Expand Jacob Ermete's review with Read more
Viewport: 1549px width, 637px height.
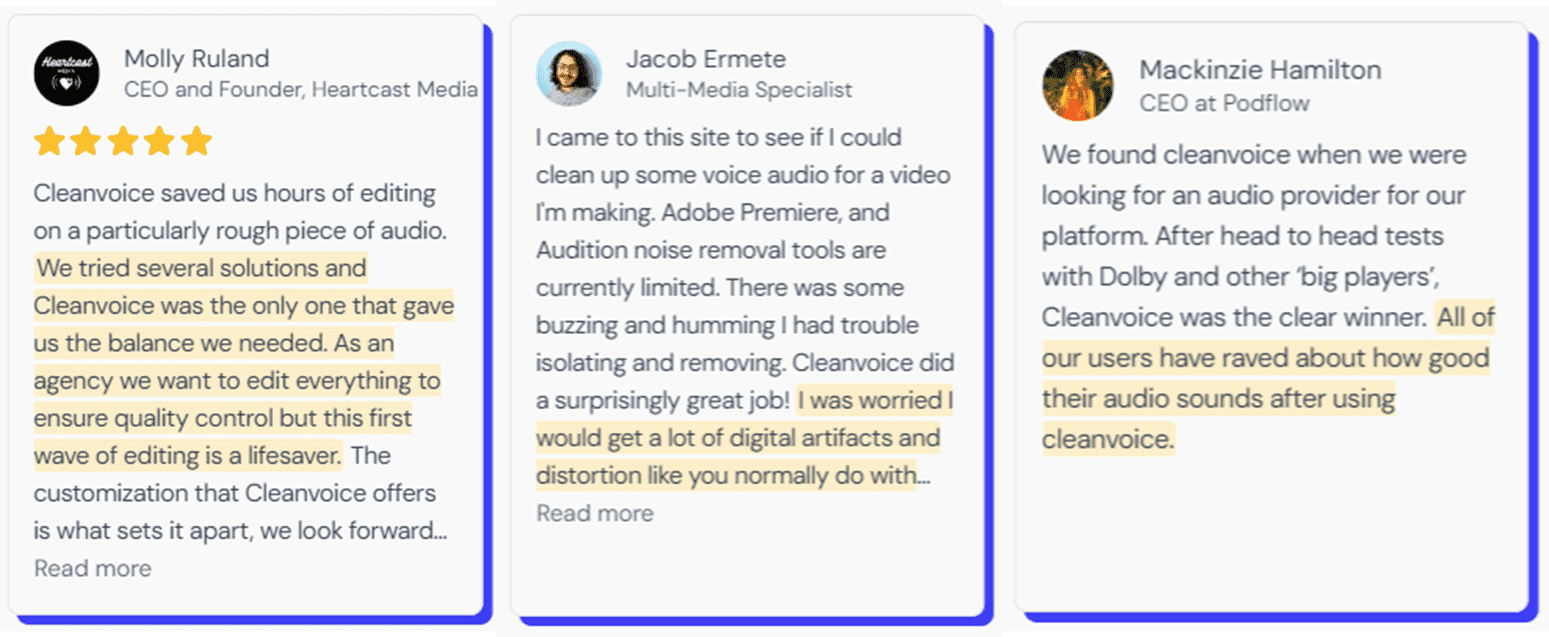click(x=595, y=514)
